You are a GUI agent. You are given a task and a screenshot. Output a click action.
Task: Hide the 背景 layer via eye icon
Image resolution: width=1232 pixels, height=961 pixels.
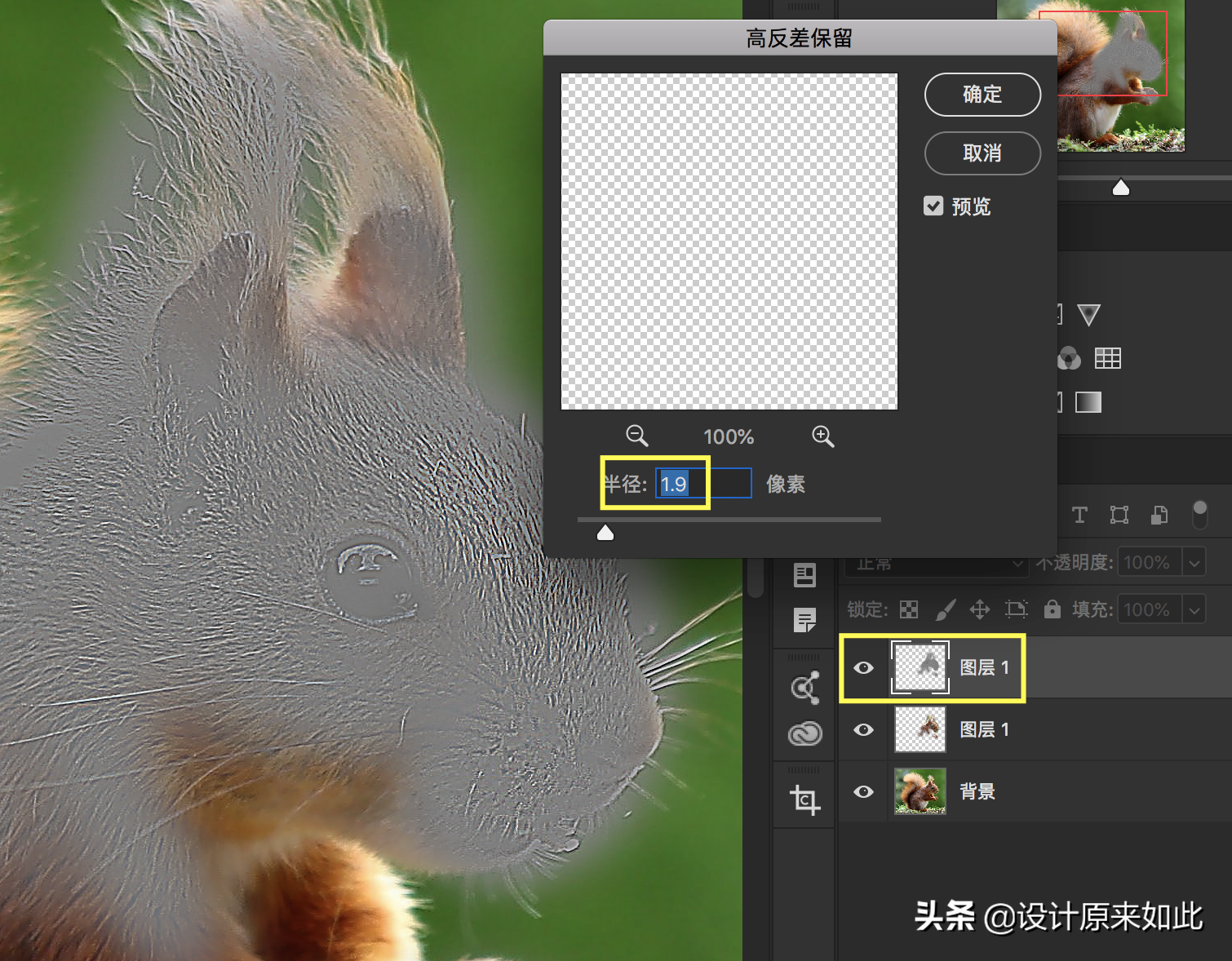(x=863, y=791)
